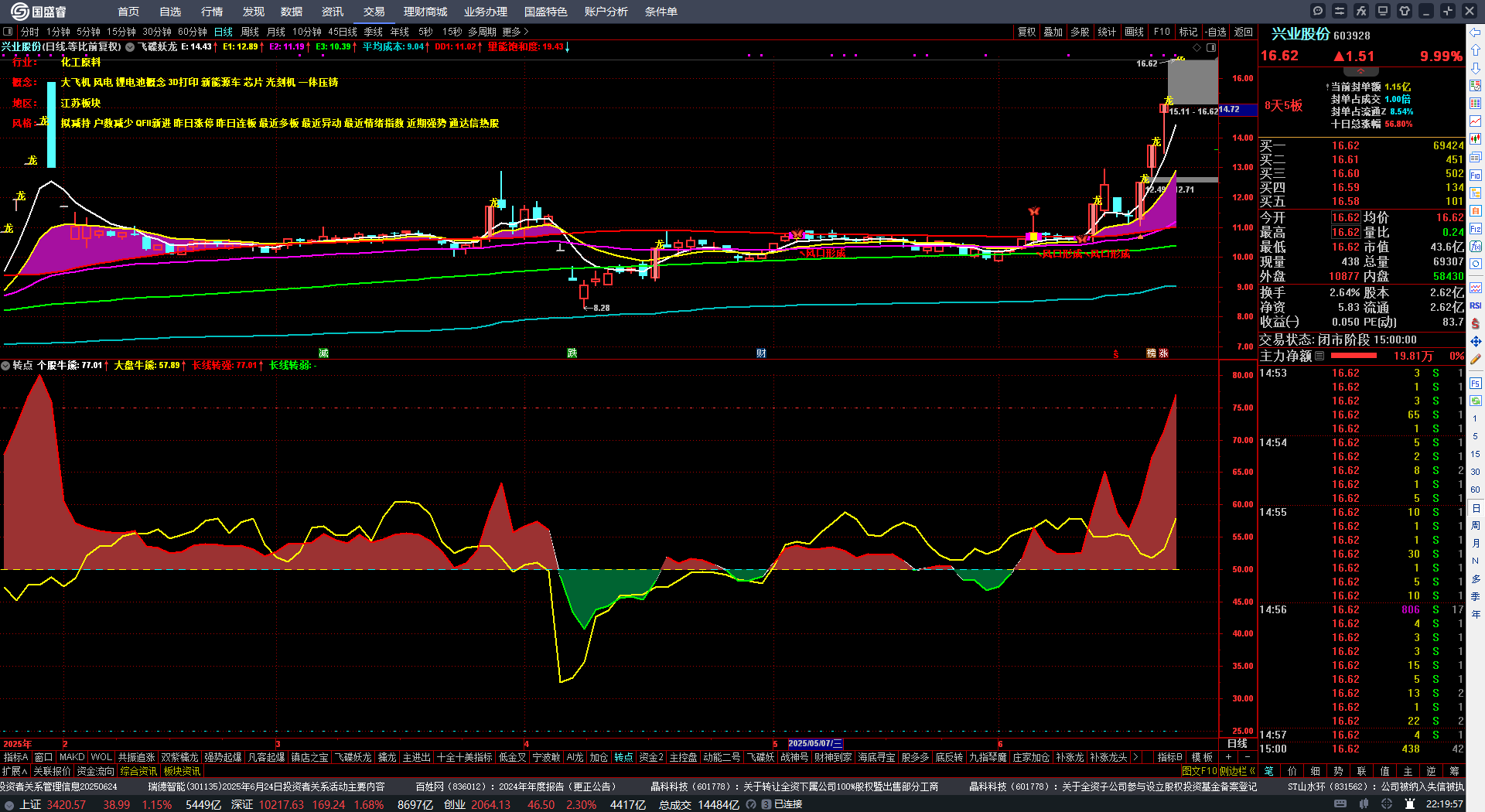Open the 理财商城 menu

pos(425,12)
